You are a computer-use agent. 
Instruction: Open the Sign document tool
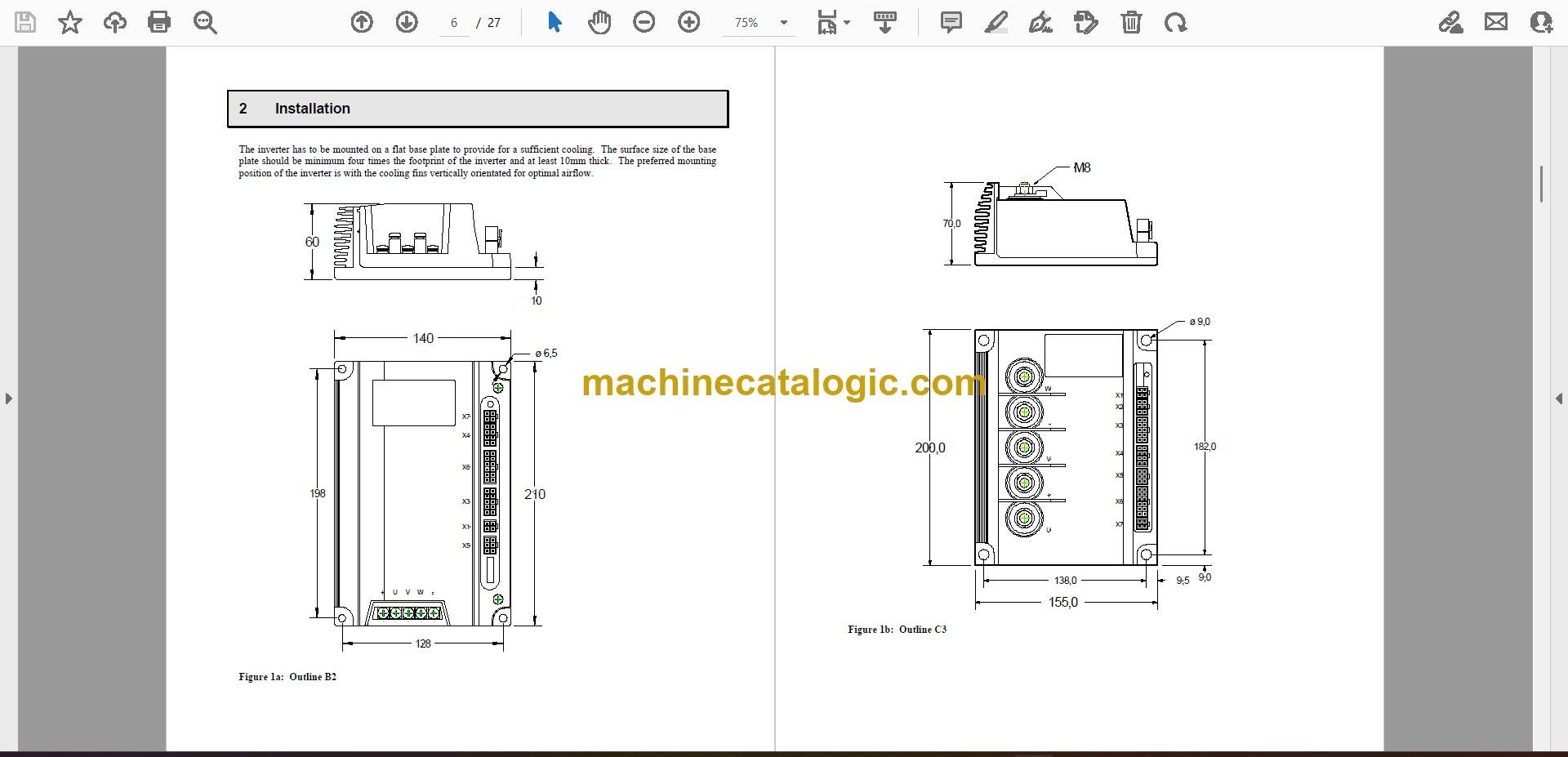point(1041,22)
